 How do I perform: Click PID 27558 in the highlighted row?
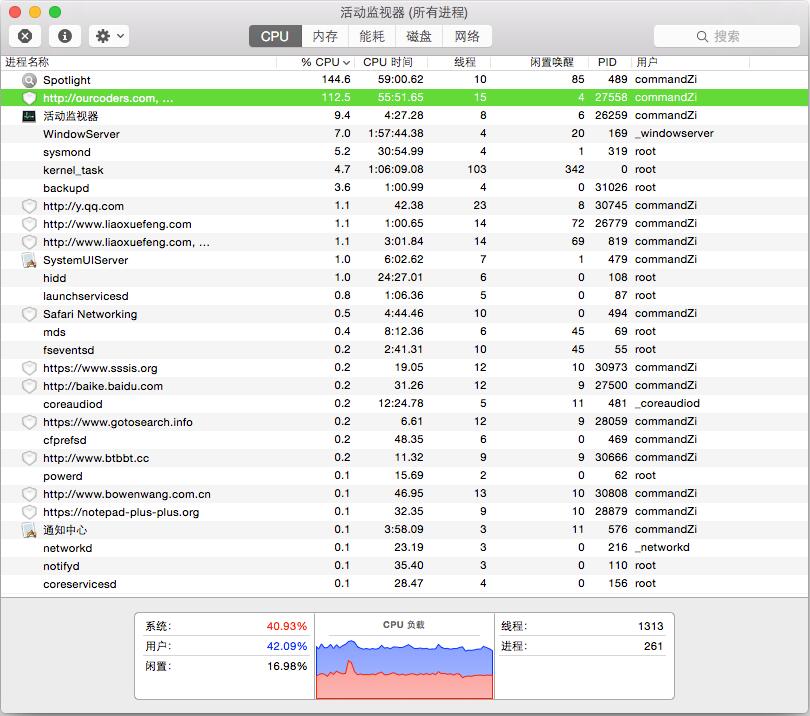(611, 97)
